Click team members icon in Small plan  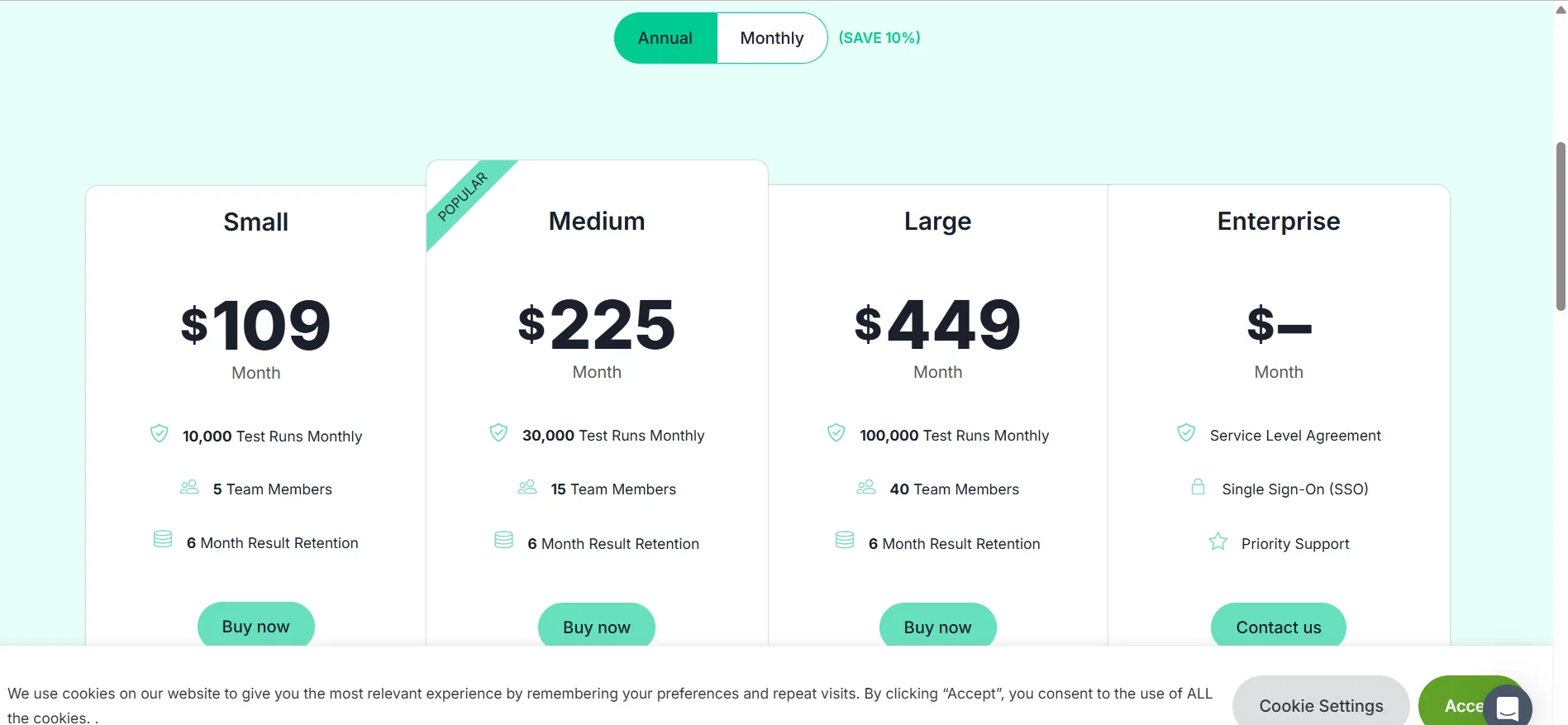point(189,488)
